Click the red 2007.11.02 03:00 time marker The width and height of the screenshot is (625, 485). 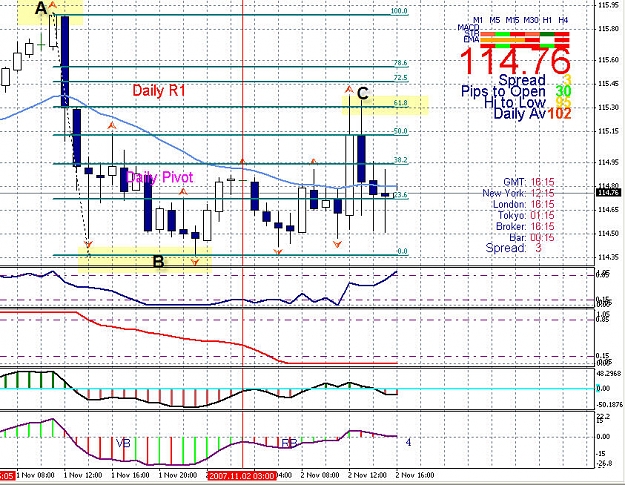(242, 476)
